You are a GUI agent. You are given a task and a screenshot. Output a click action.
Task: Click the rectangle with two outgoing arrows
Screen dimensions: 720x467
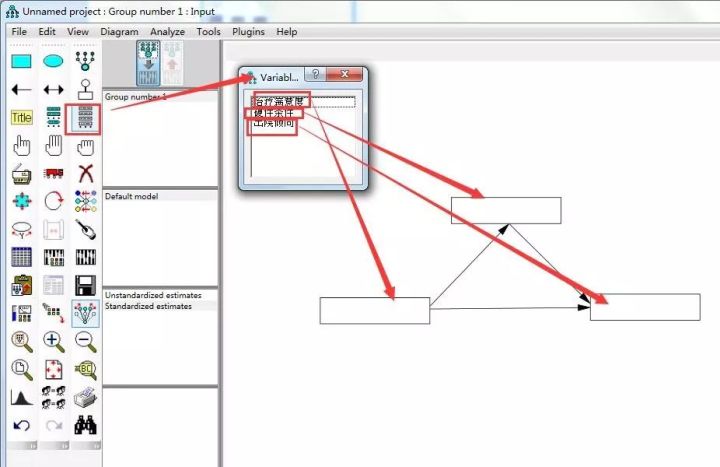(375, 311)
